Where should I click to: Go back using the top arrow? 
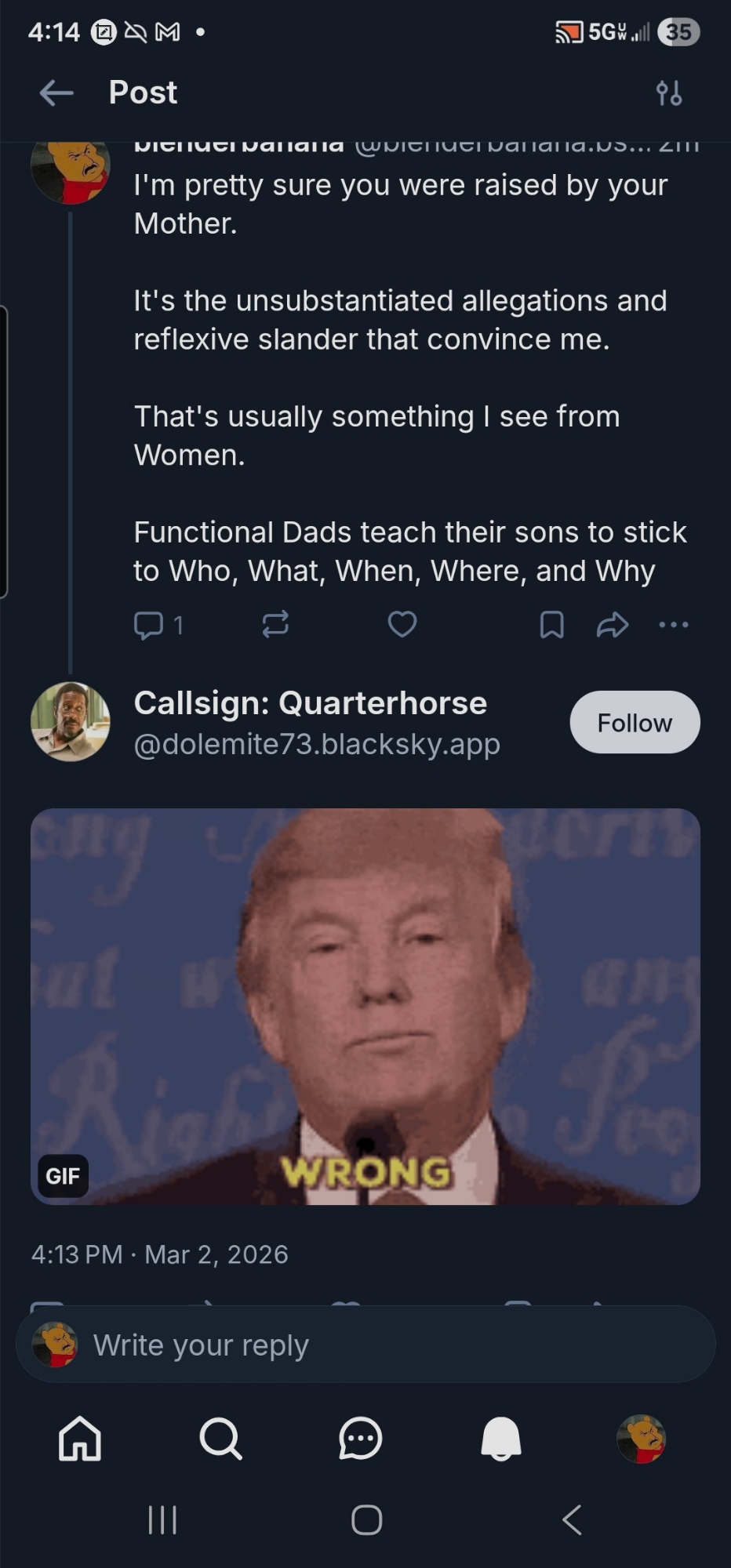(x=56, y=93)
